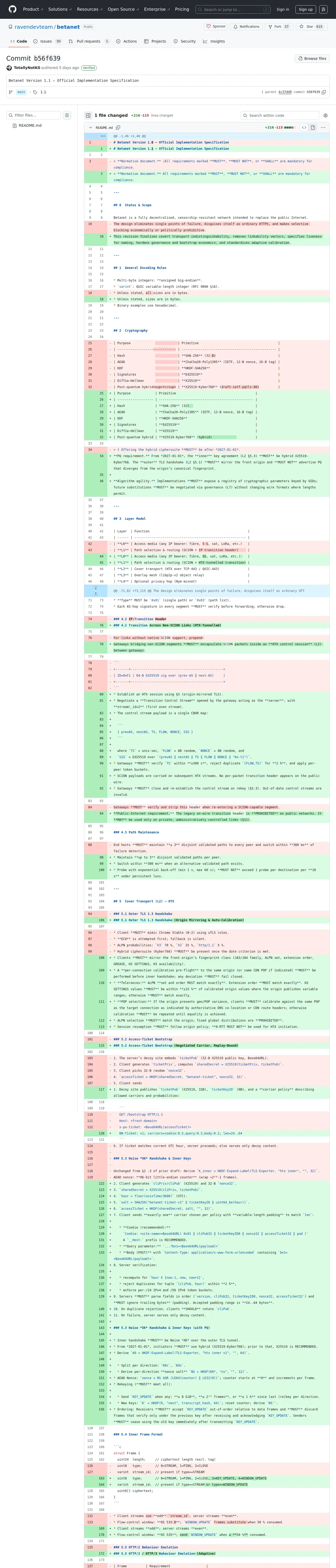Click the Browse files button
The width and height of the screenshot is (336, 1568).
click(312, 59)
